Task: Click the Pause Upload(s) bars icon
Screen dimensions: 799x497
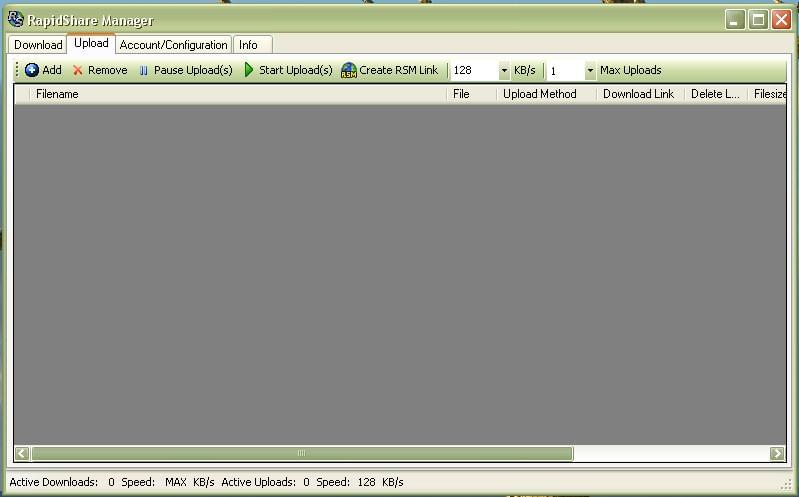Action: point(144,70)
